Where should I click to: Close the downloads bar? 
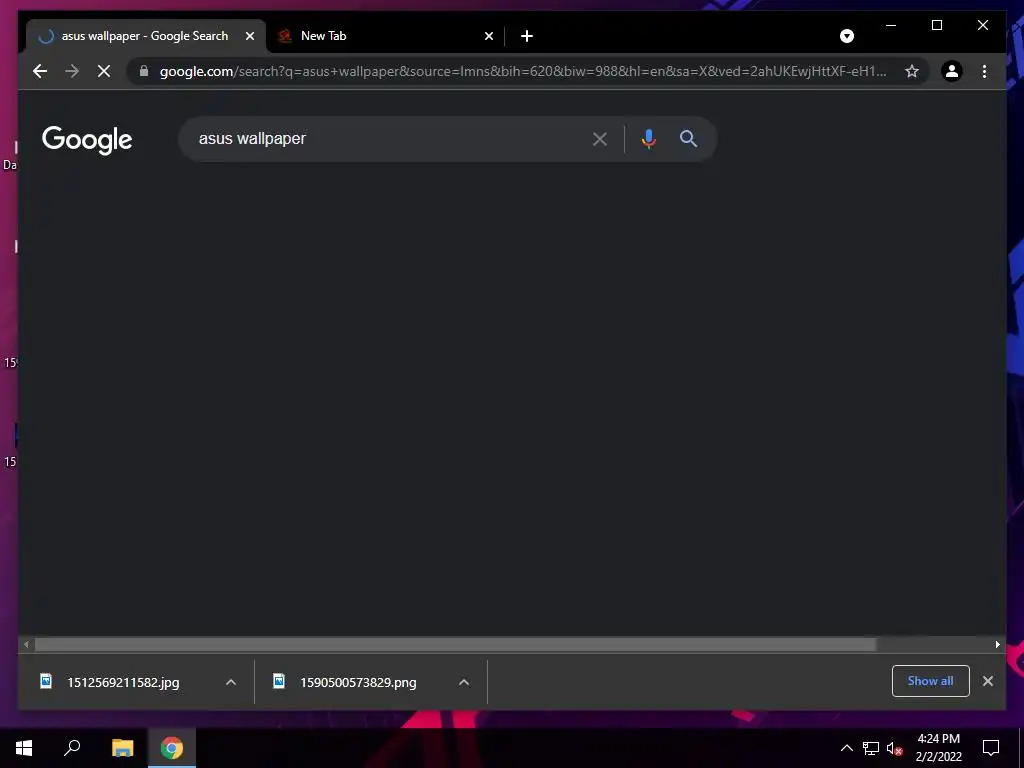point(987,681)
